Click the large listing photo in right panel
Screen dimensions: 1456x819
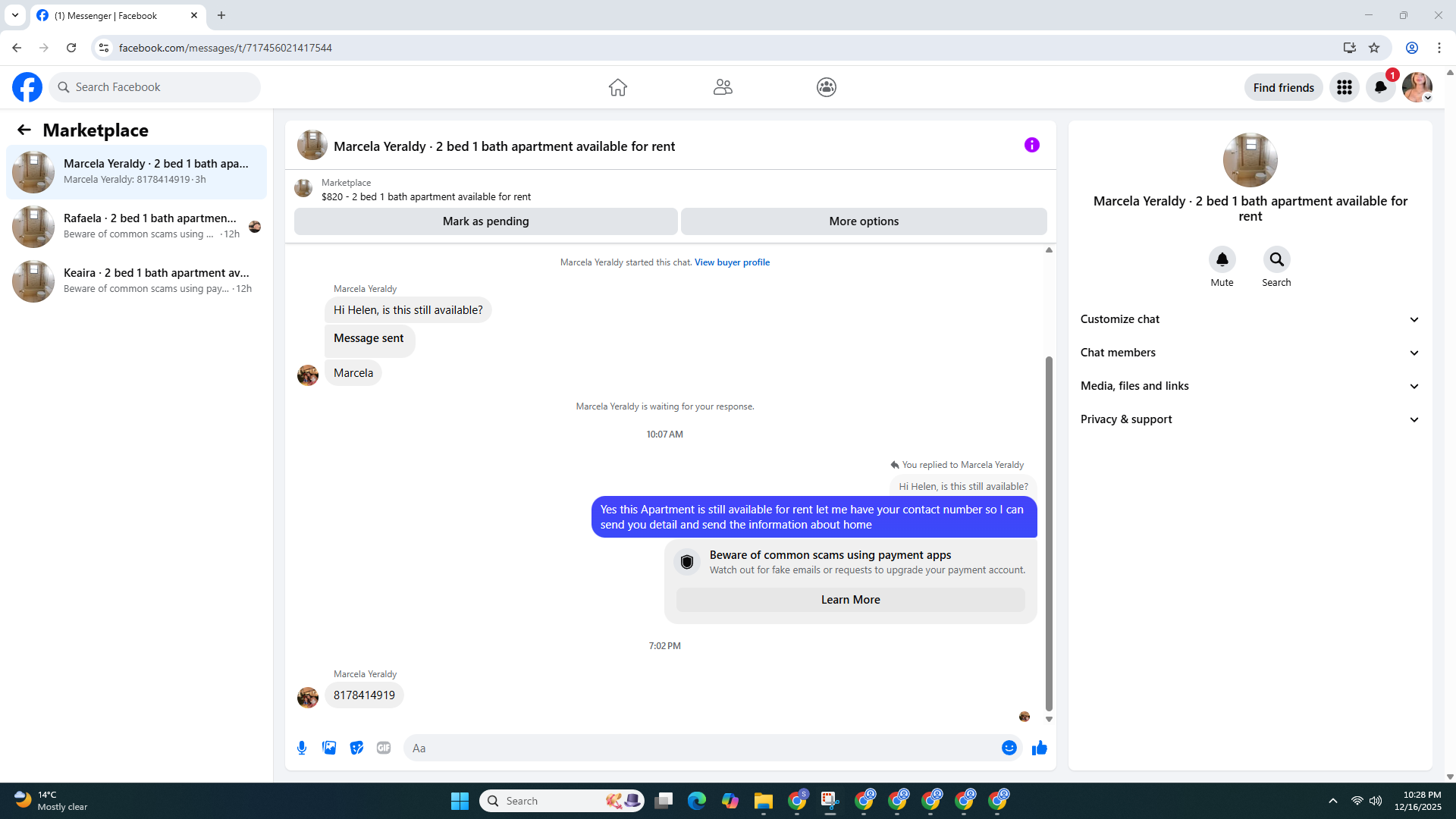(x=1250, y=160)
